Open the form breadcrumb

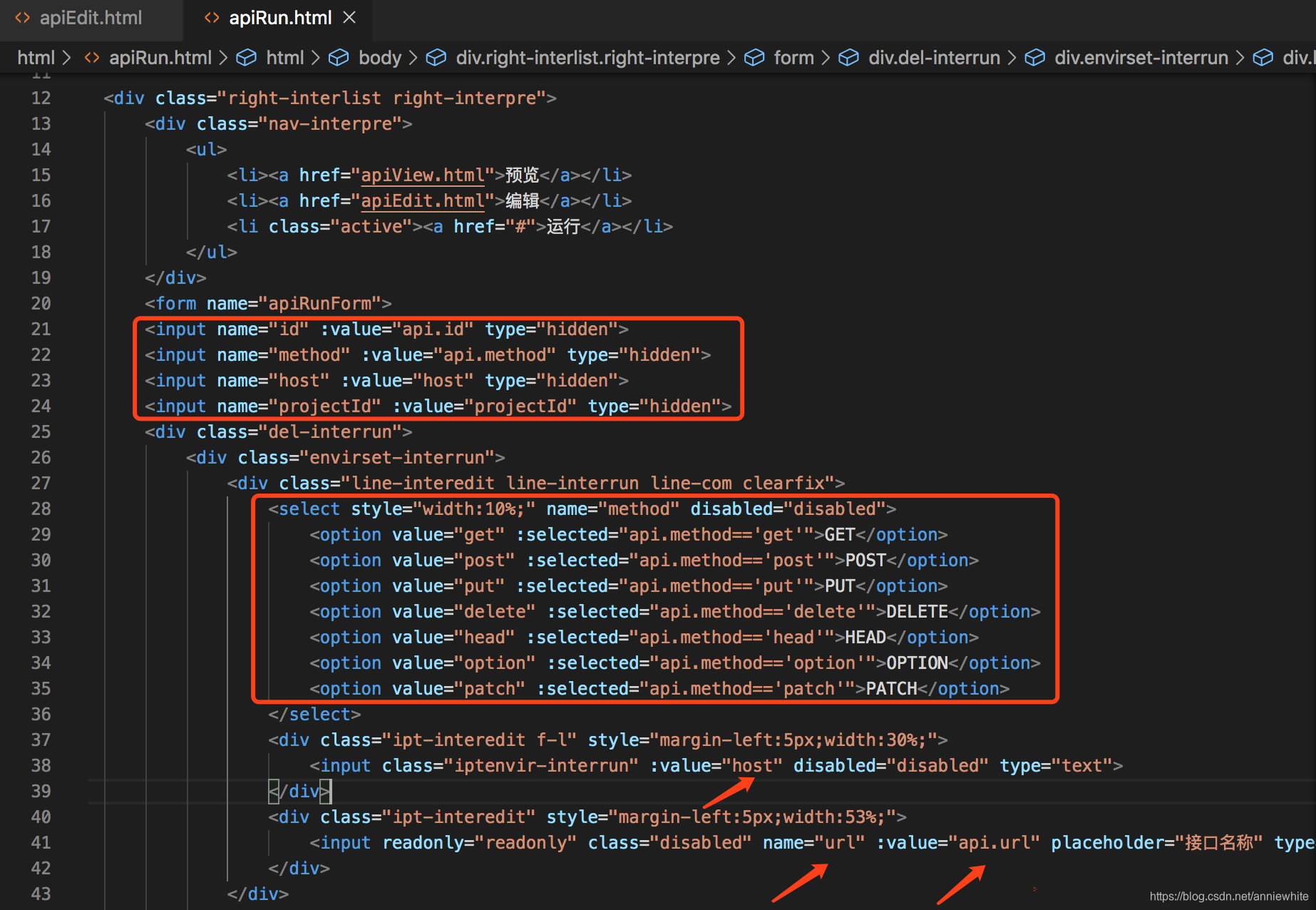794,58
